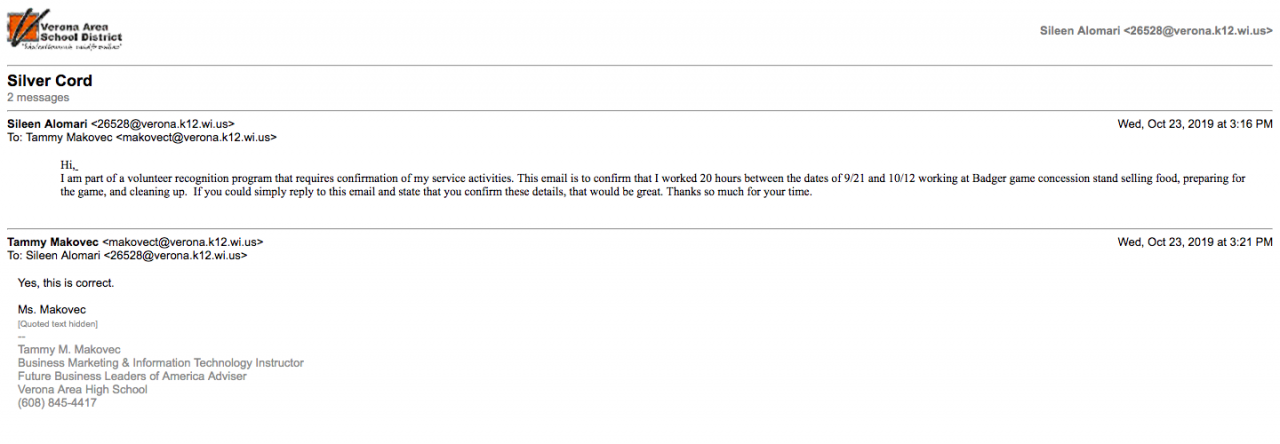
Task: Click "To: Tammy Makovec" recipient line
Action: point(142,137)
